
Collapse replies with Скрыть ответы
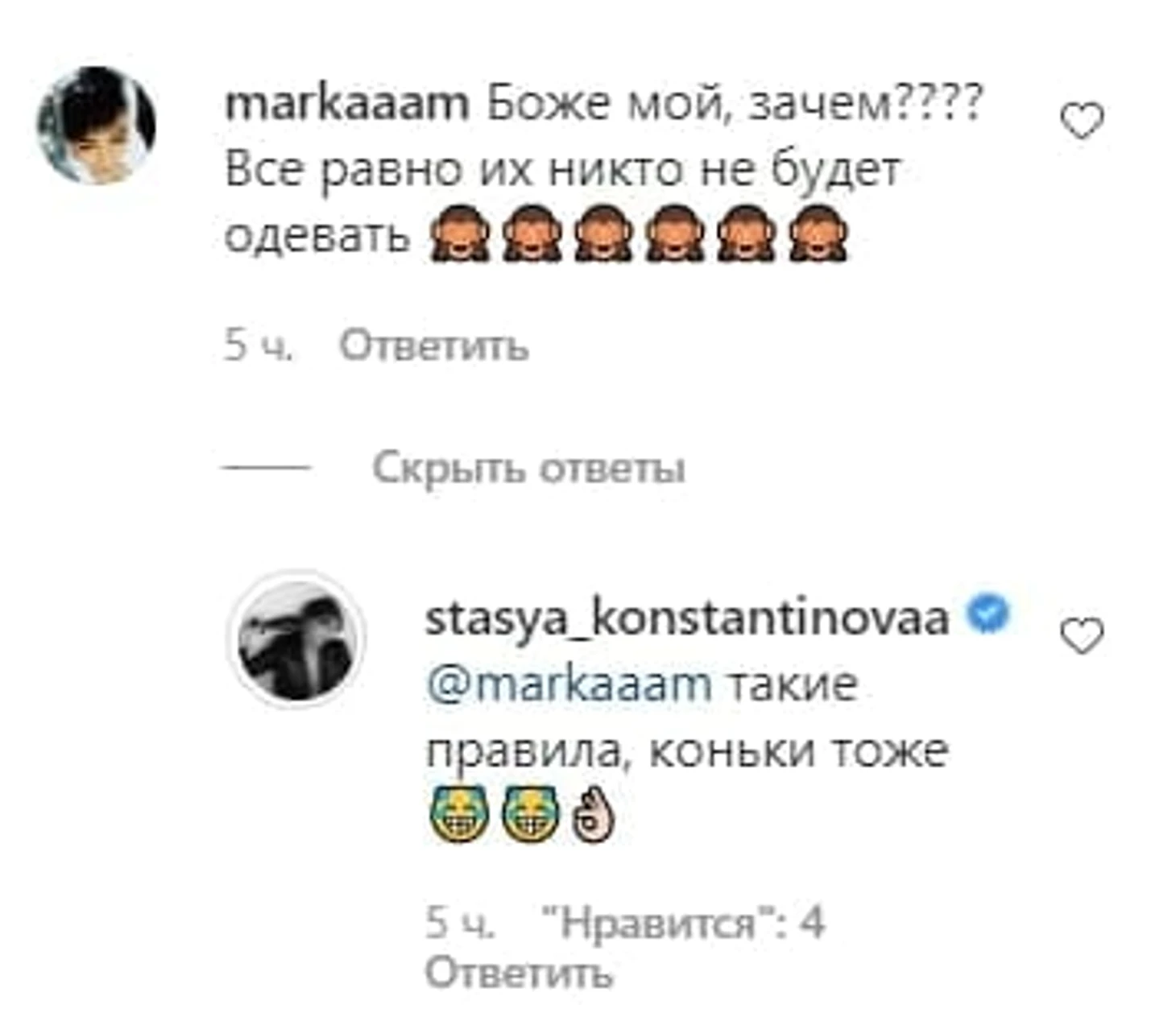coord(528,467)
